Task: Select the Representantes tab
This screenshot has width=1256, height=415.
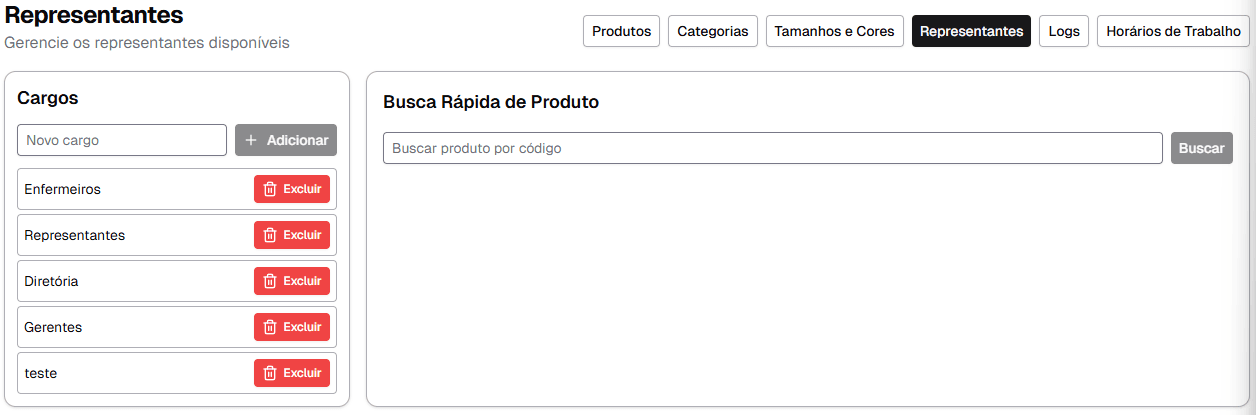Action: pos(971,31)
